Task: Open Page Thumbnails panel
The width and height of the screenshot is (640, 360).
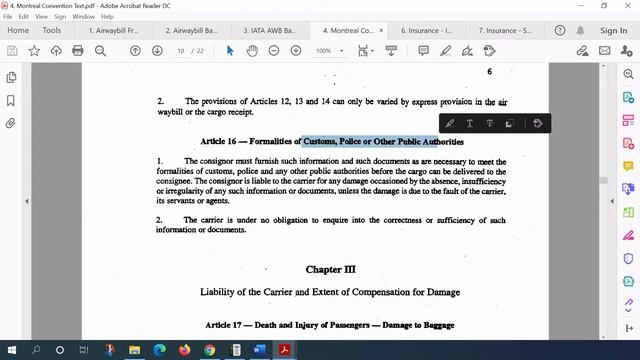Action: click(x=11, y=78)
